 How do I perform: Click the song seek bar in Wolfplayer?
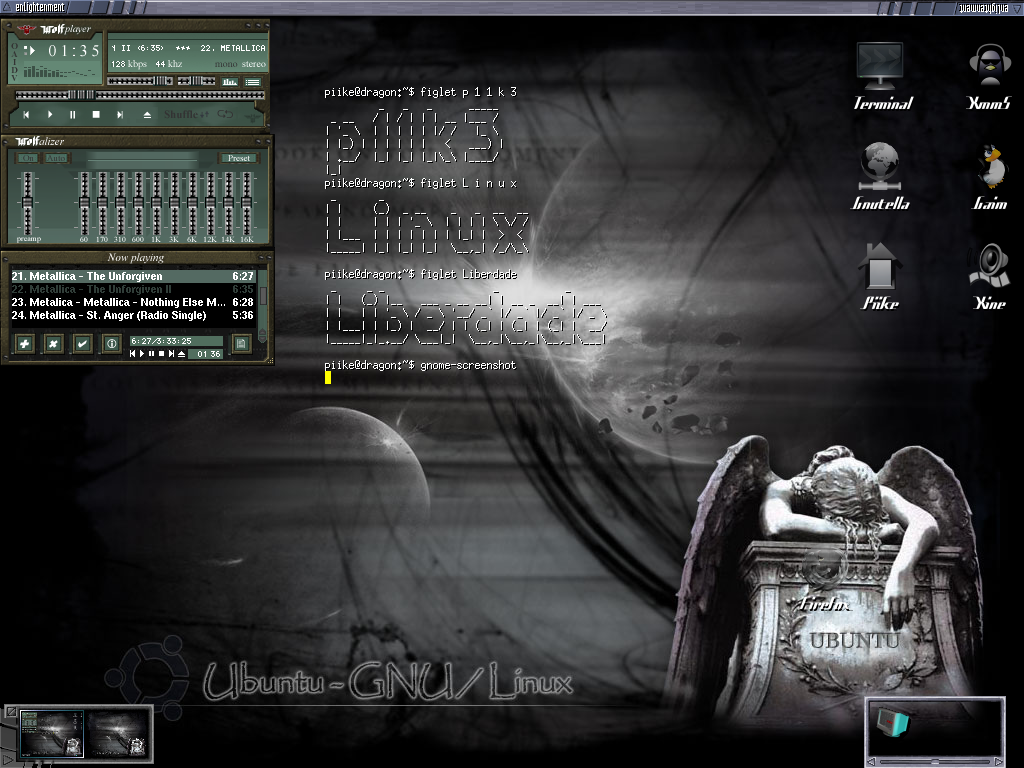click(x=140, y=95)
